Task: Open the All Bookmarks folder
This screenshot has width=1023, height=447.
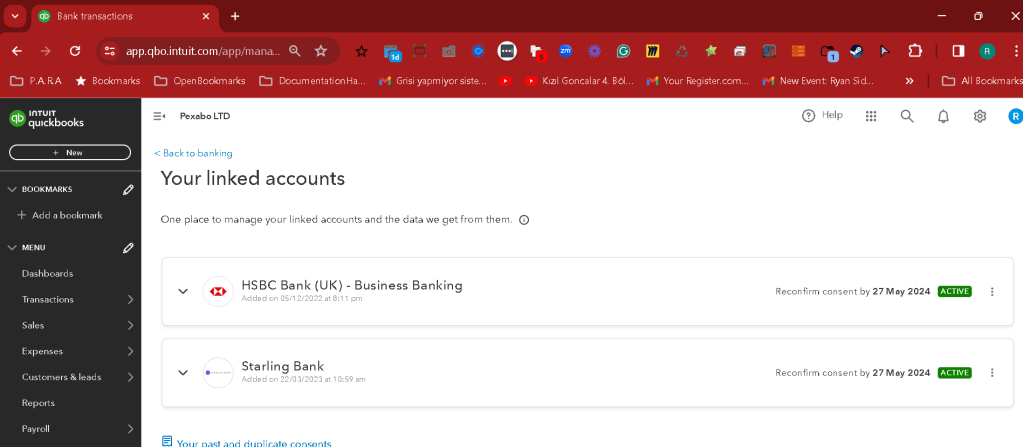Action: [982, 81]
